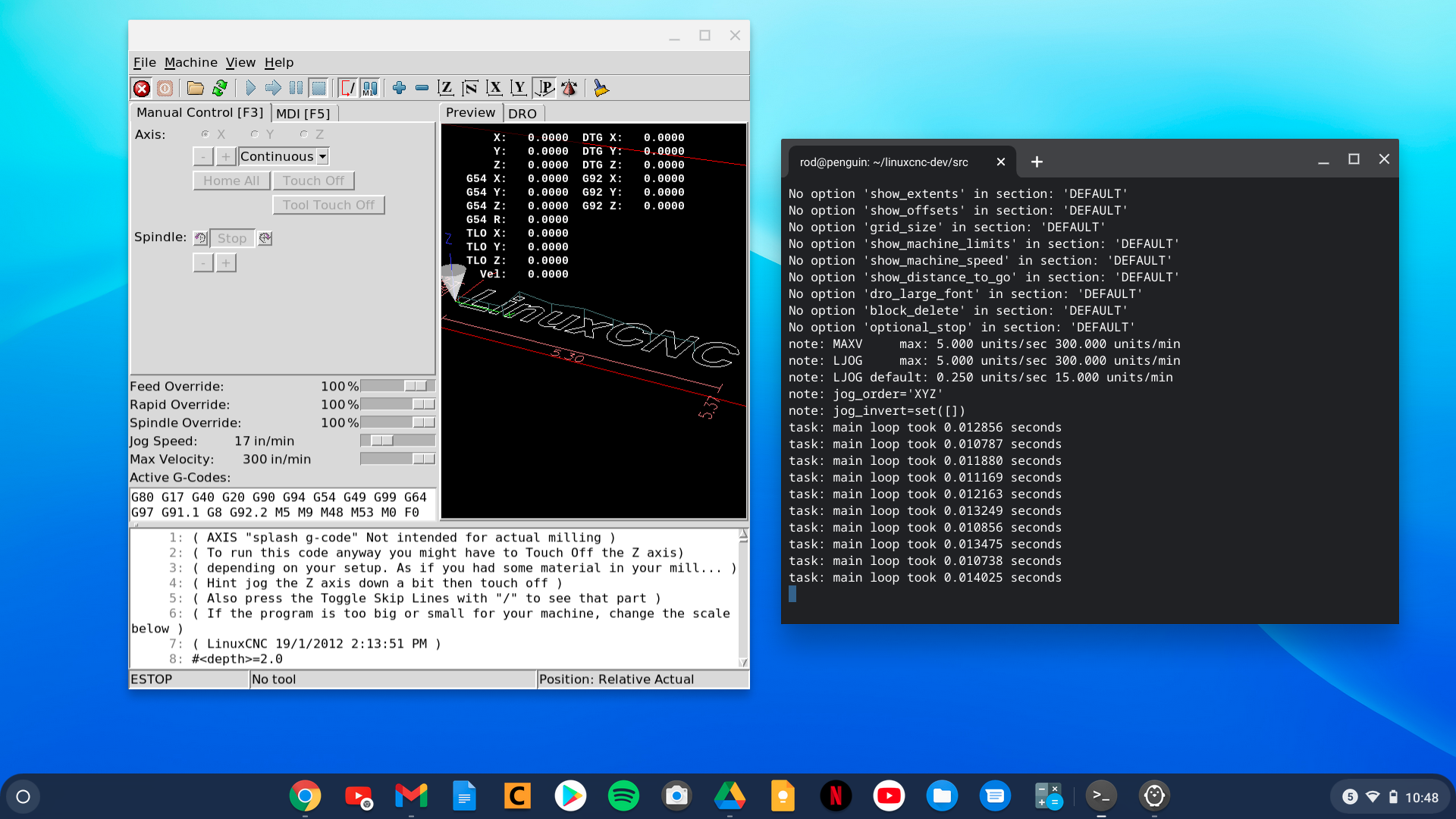
Task: Click Touch Off button
Action: 313,180
